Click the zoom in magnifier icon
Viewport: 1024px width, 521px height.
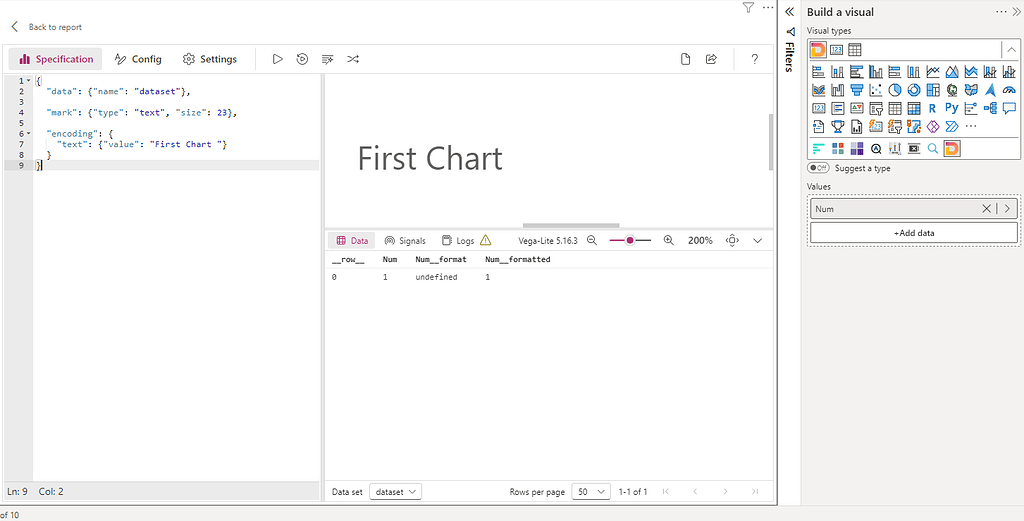click(x=669, y=241)
